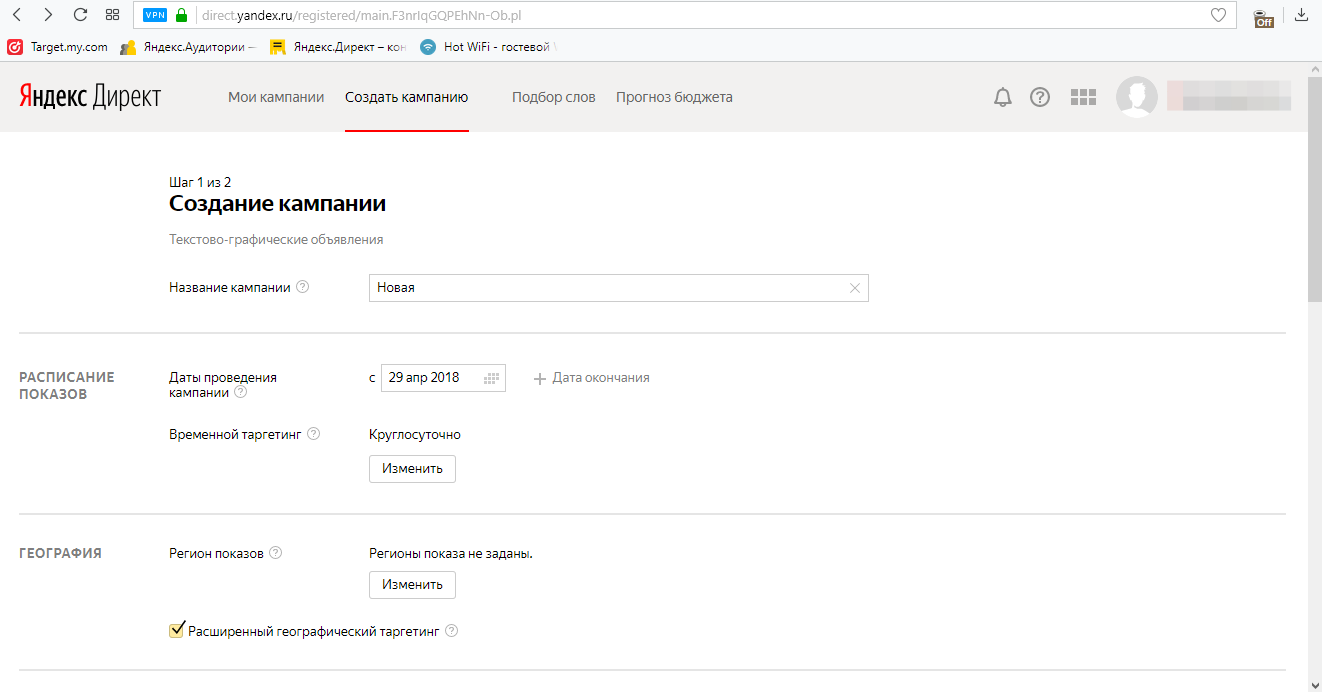Open the speed dial grid icon
Image resolution: width=1322 pixels, height=692 pixels.
112,15
